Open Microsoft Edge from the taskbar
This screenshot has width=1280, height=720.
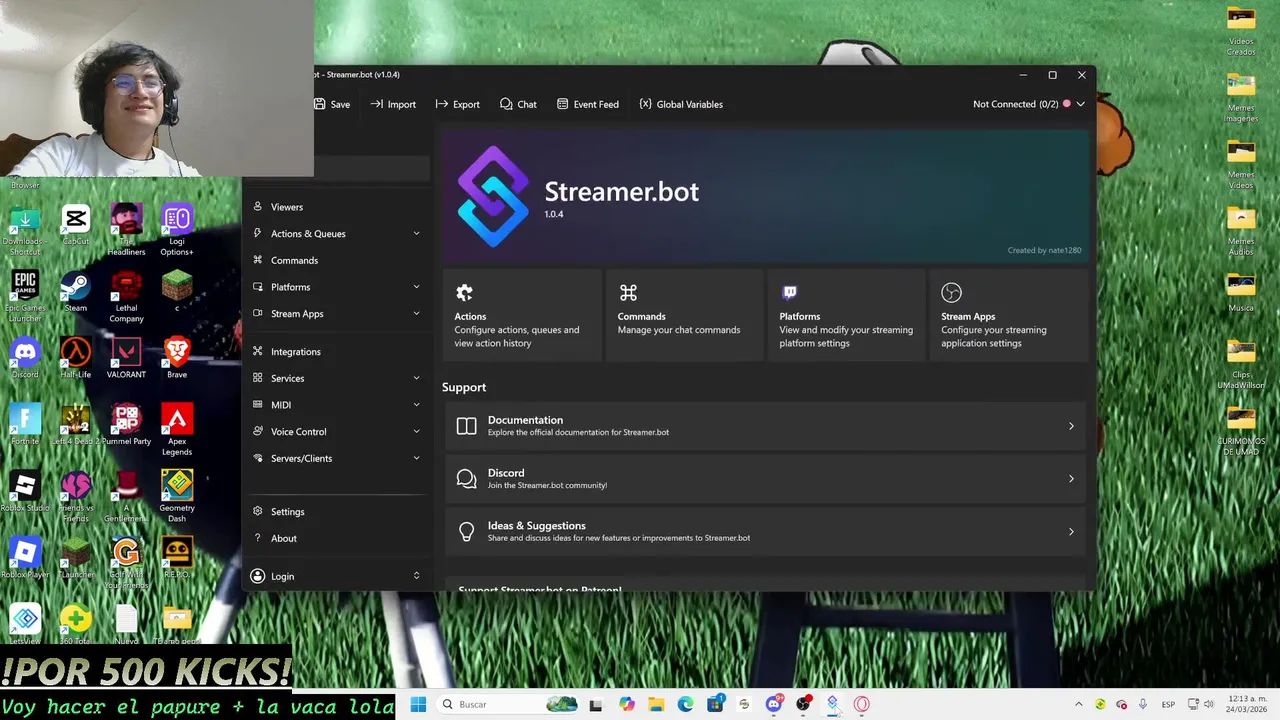(686, 704)
